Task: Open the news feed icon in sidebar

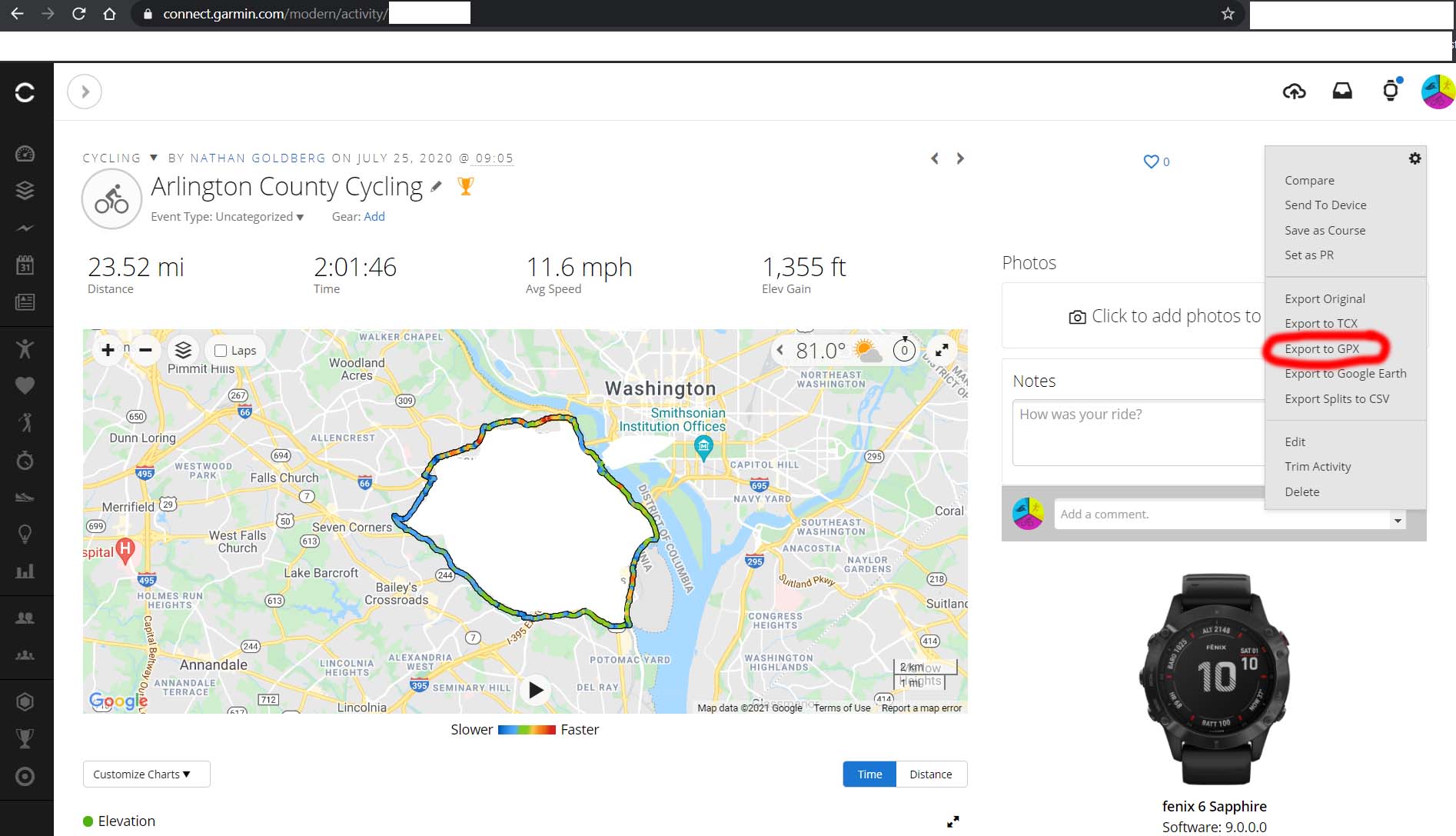Action: point(25,302)
